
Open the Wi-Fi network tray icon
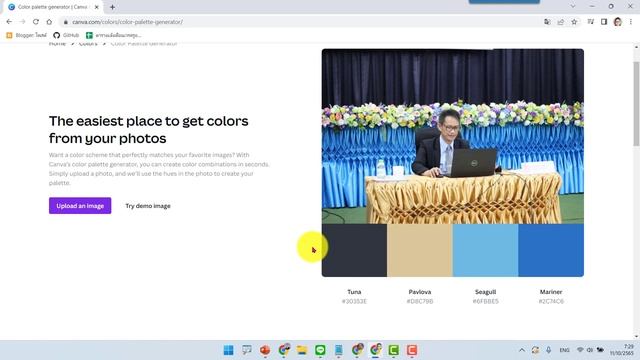580,350
